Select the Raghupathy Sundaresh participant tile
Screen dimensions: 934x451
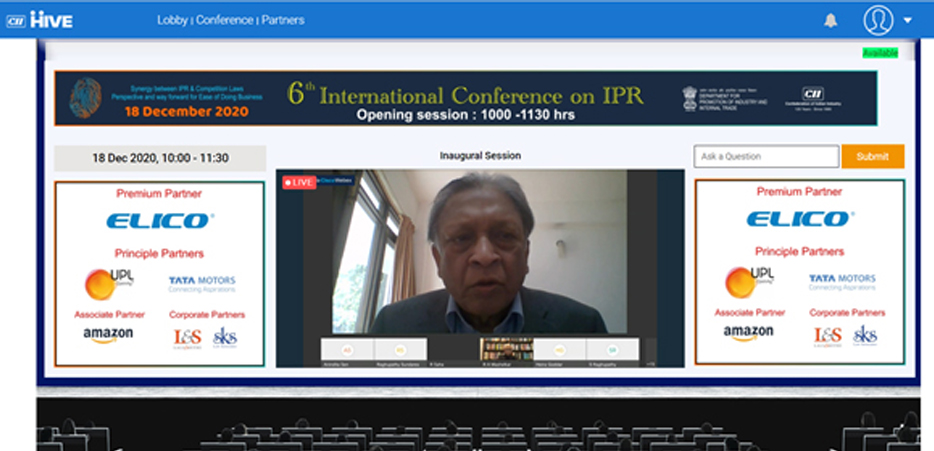[400, 352]
